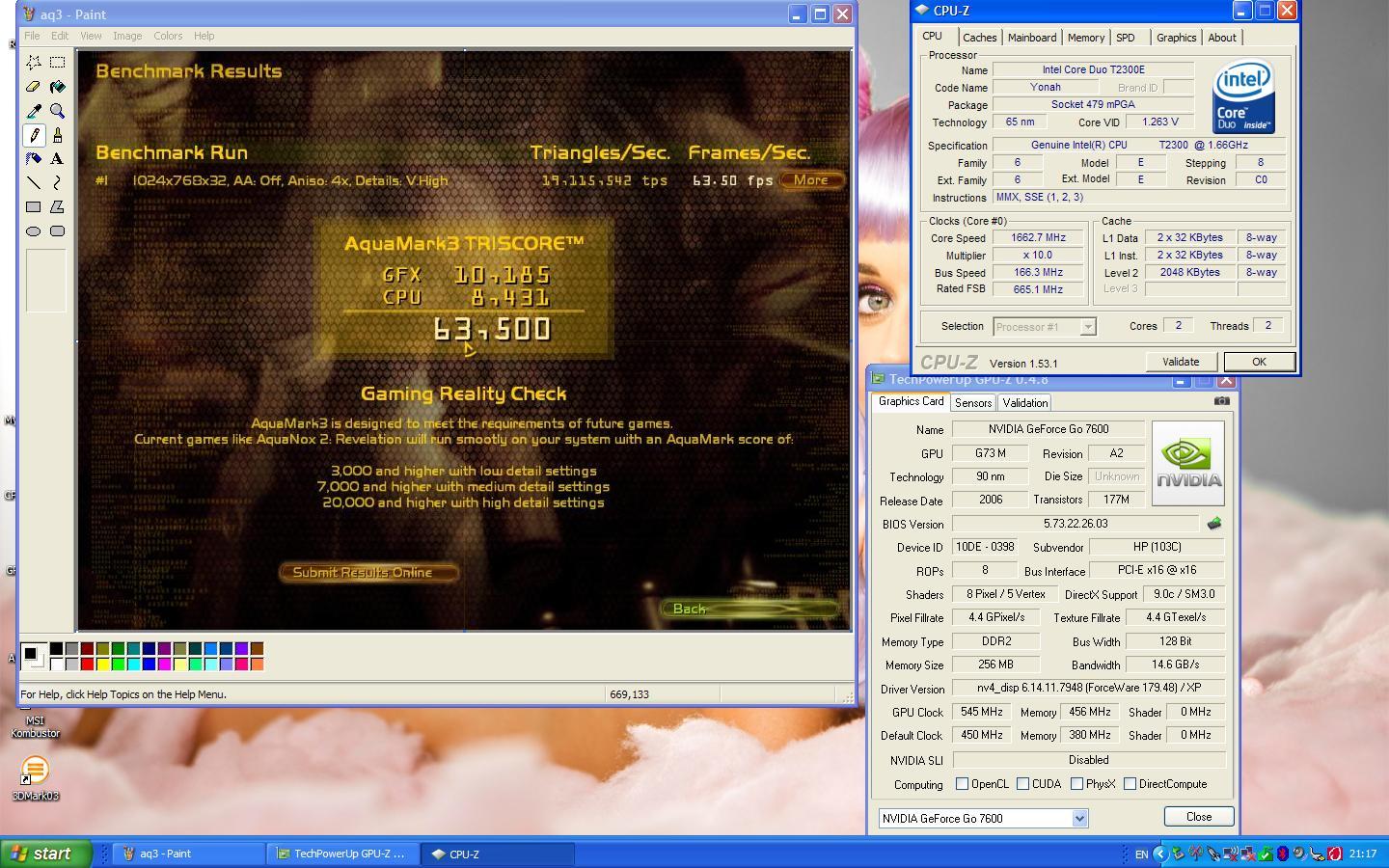This screenshot has width=1389, height=868.
Task: Pick the yellow palette color swatch
Action: (102, 664)
